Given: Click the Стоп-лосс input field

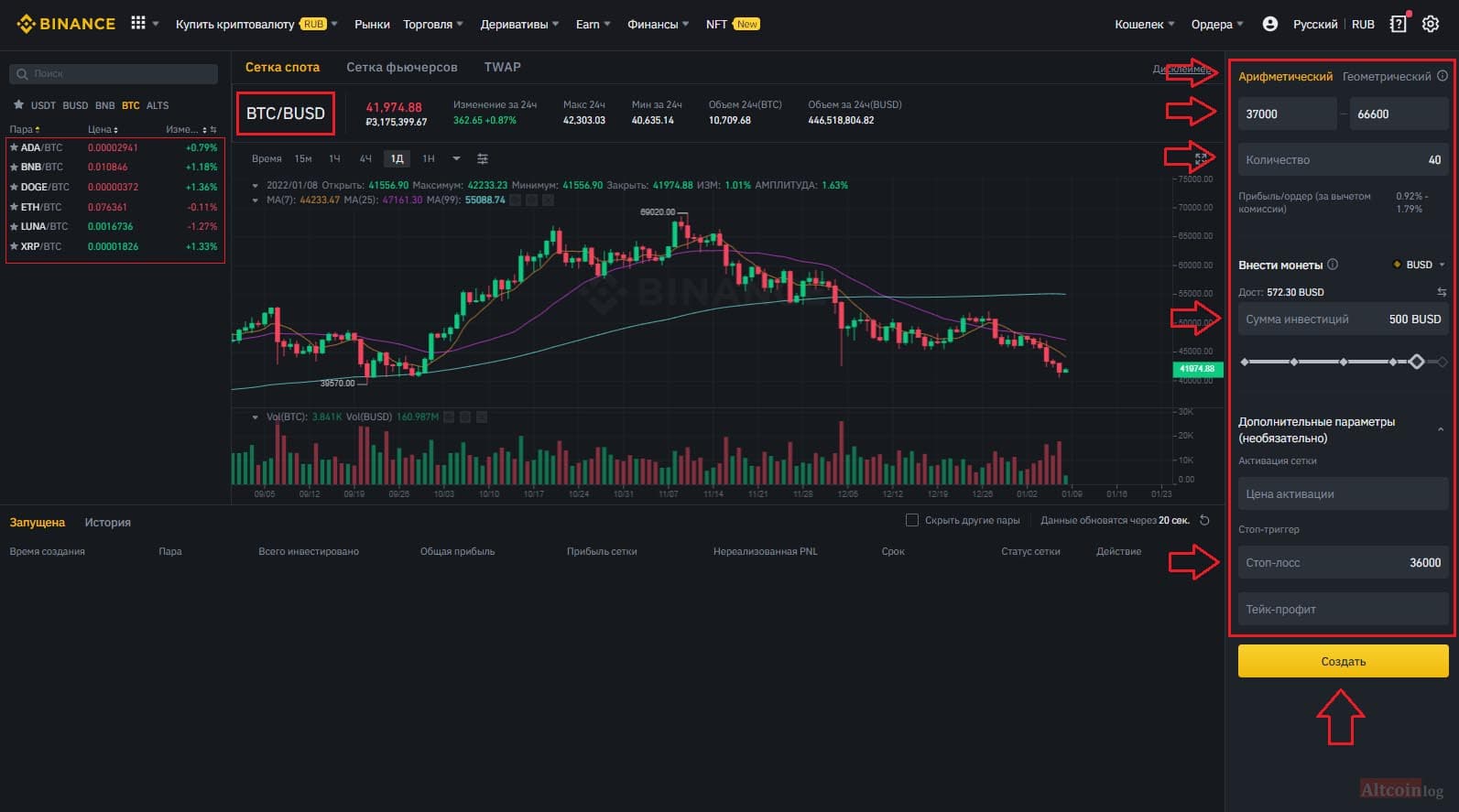Looking at the screenshot, I should pos(1343,562).
